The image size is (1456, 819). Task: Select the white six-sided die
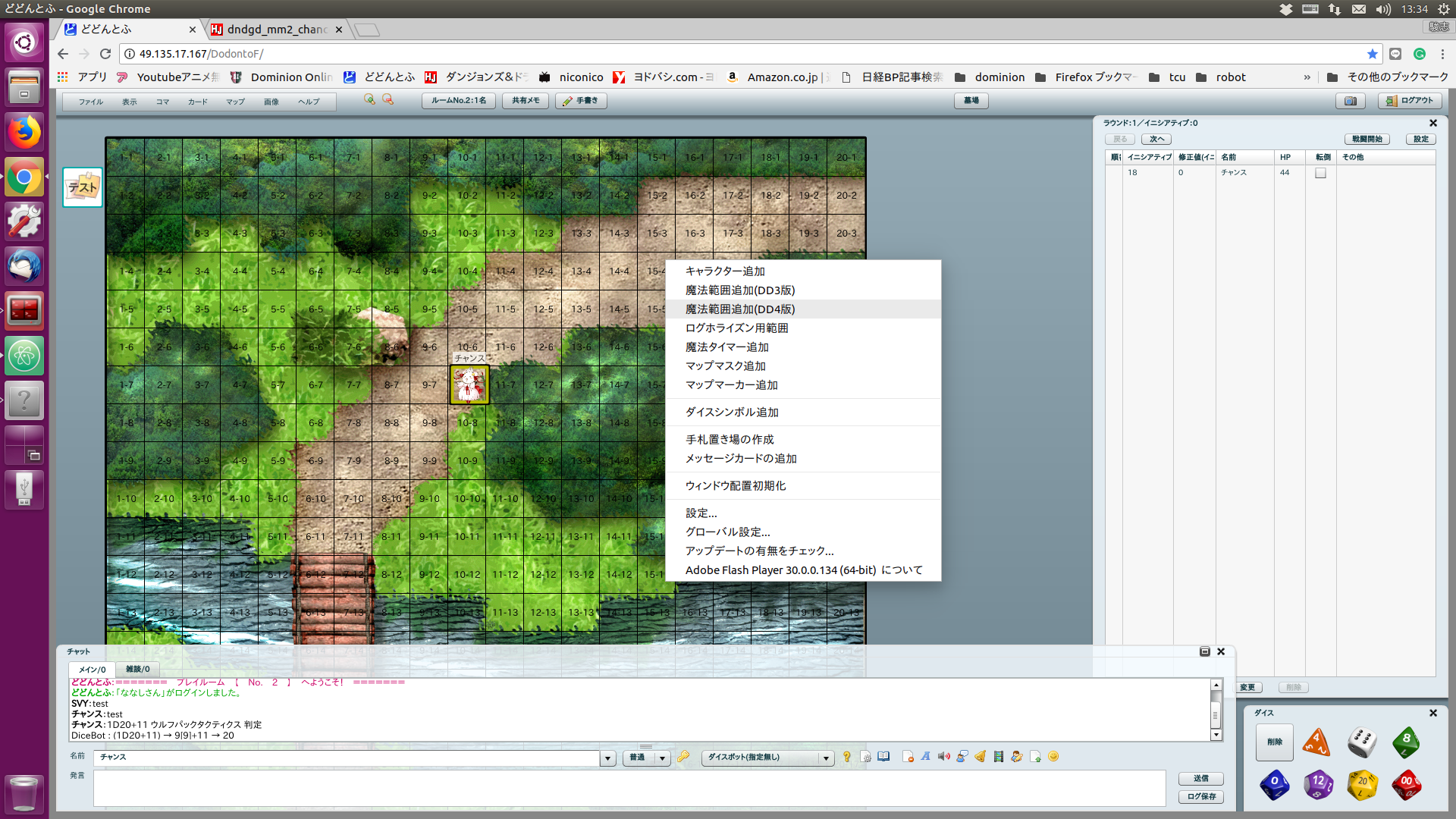1362,742
